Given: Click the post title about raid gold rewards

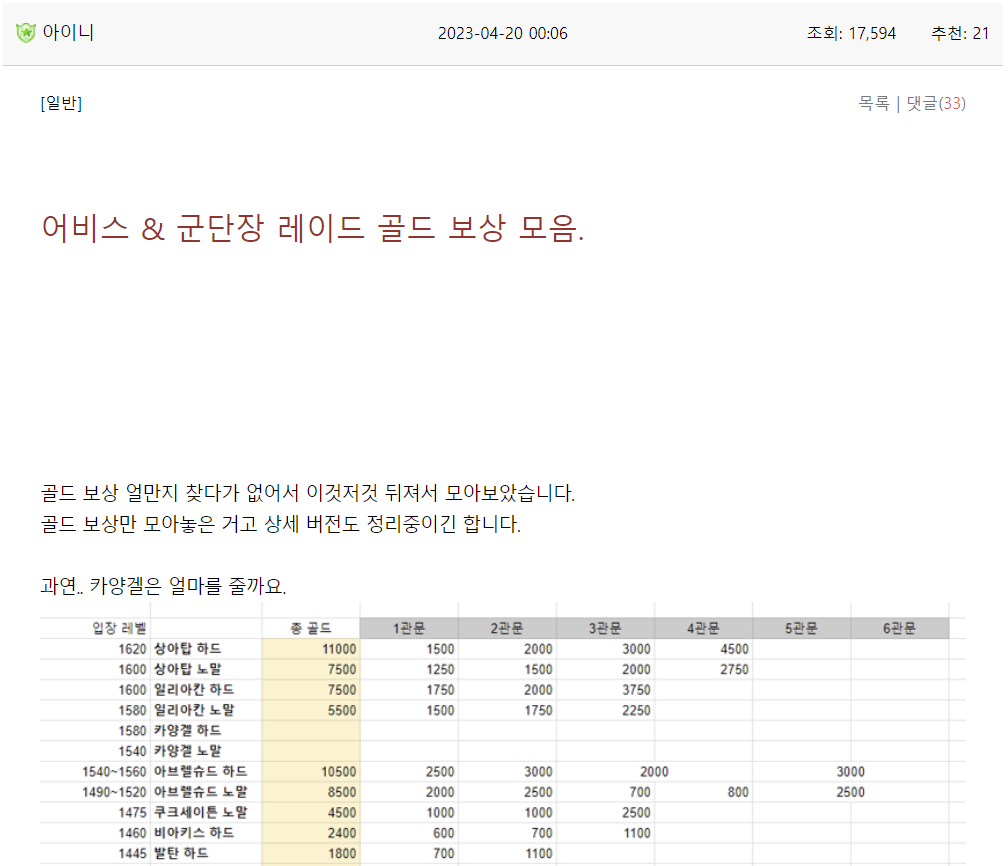Looking at the screenshot, I should [x=313, y=228].
